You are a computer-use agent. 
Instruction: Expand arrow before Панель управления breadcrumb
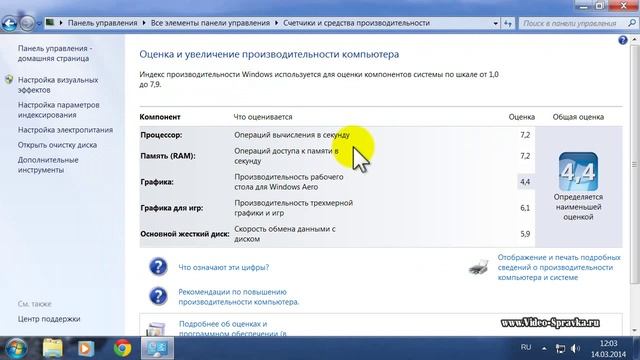point(61,23)
